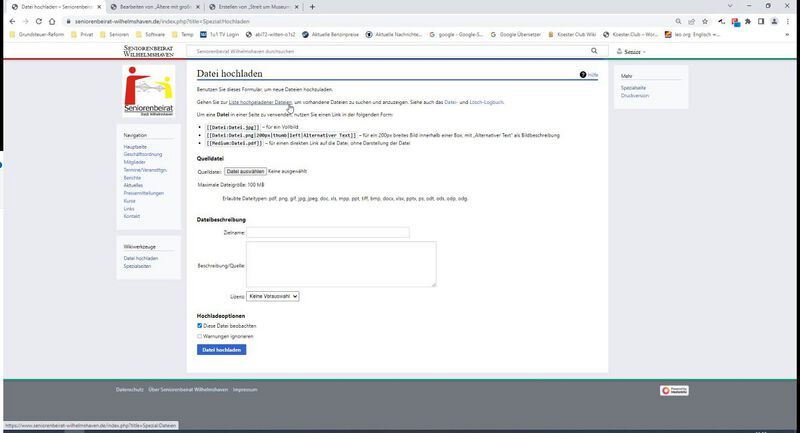Click the browser back arrow

(11, 21)
